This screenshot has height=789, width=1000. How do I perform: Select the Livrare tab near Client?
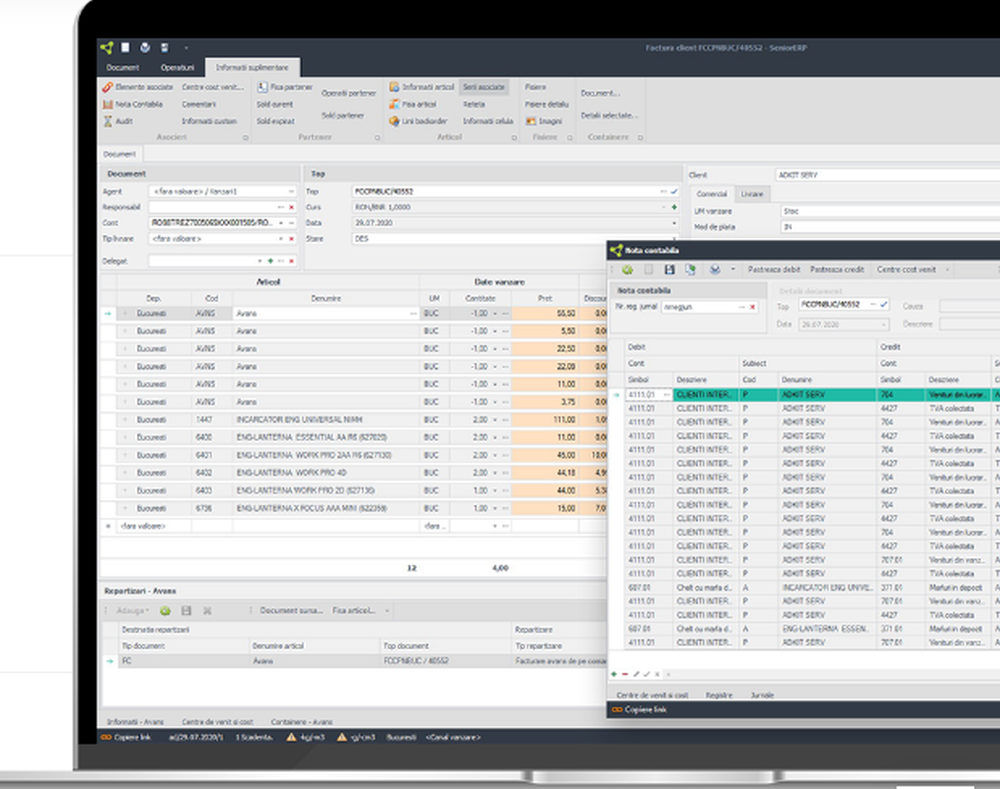(x=752, y=193)
